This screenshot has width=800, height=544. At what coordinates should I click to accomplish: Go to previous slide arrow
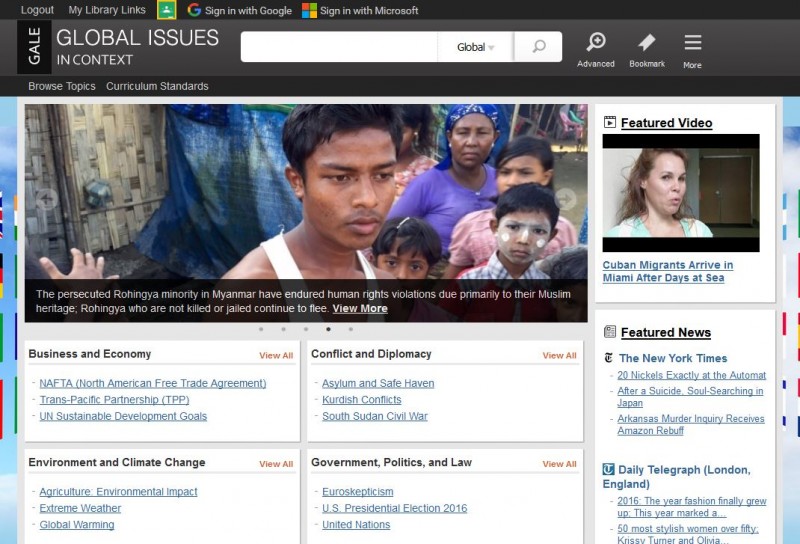tap(47, 199)
